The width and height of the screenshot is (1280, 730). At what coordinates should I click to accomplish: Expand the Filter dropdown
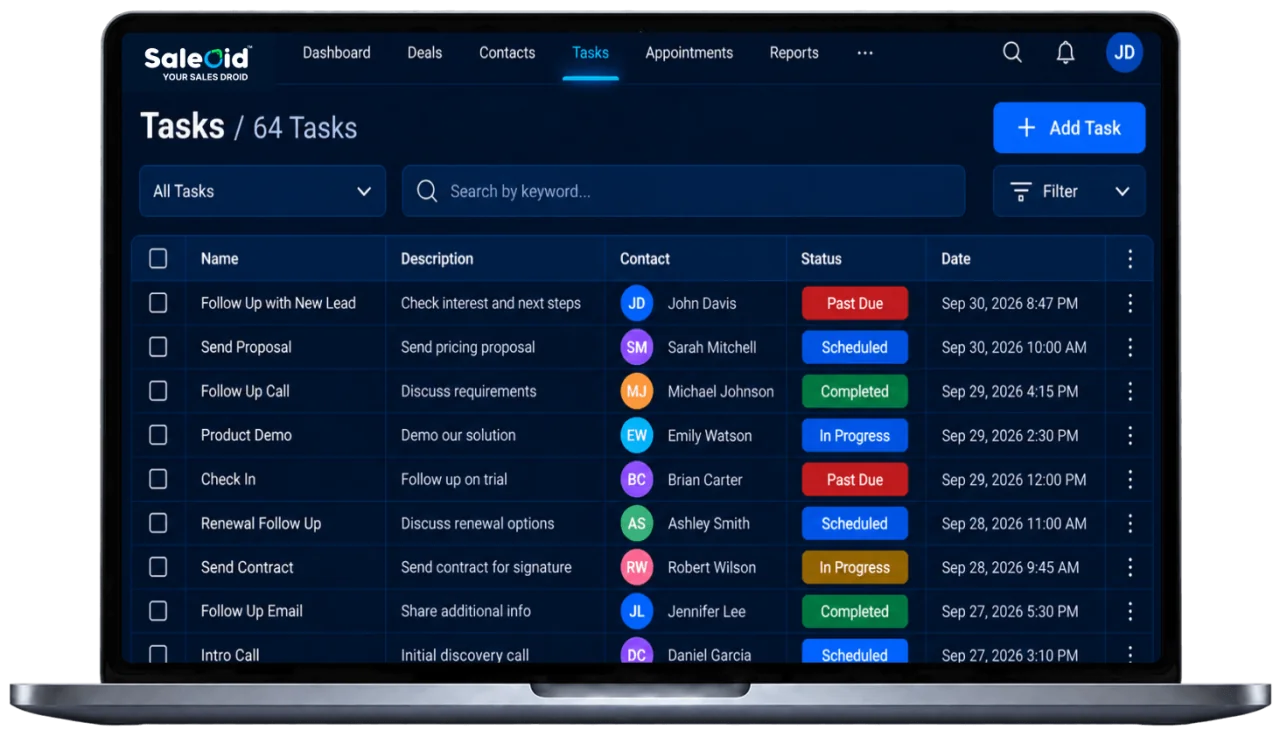1069,191
